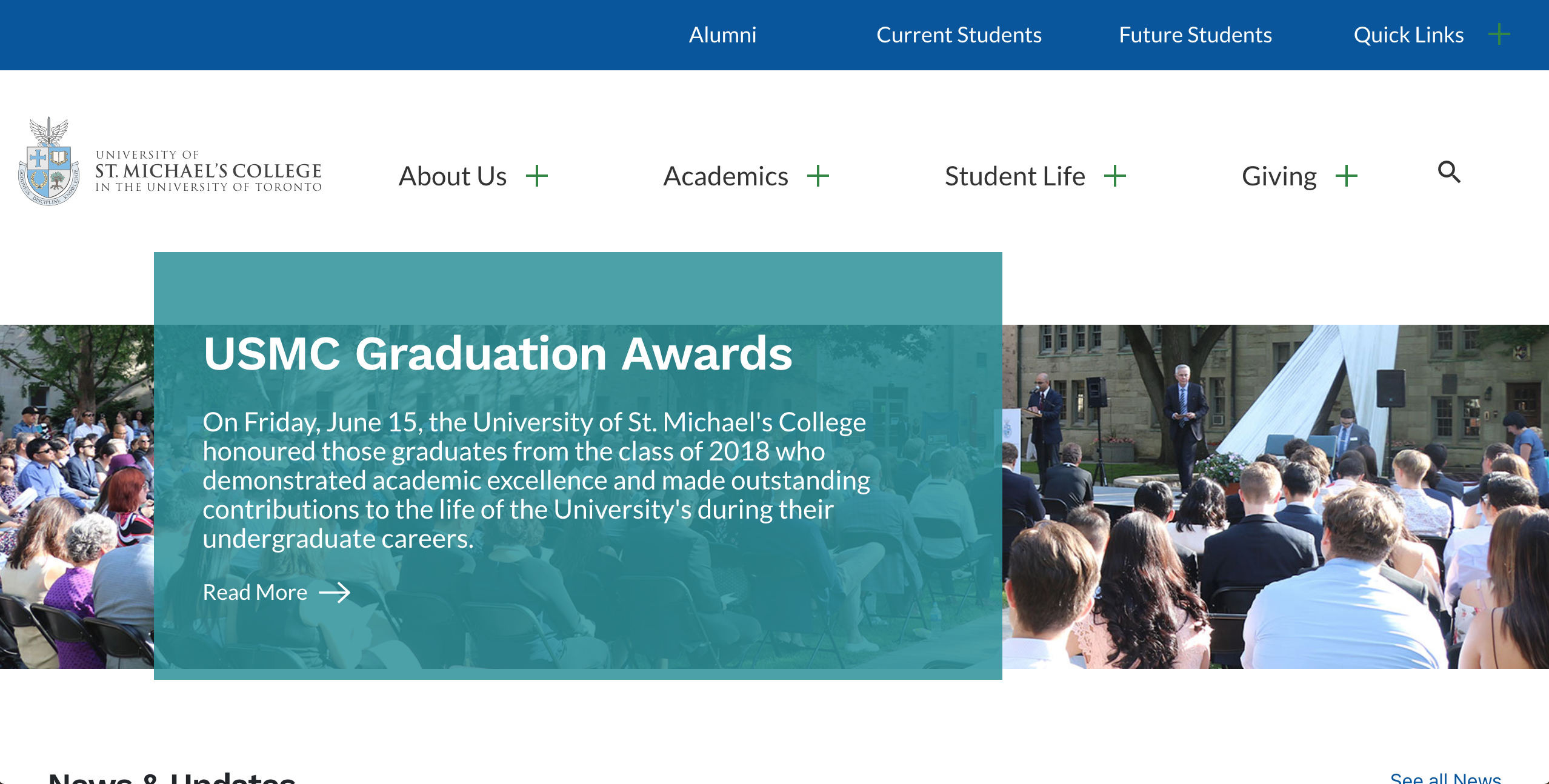Viewport: 1549px width, 784px height.
Task: Open the Student Life menu item
Action: tap(1014, 176)
